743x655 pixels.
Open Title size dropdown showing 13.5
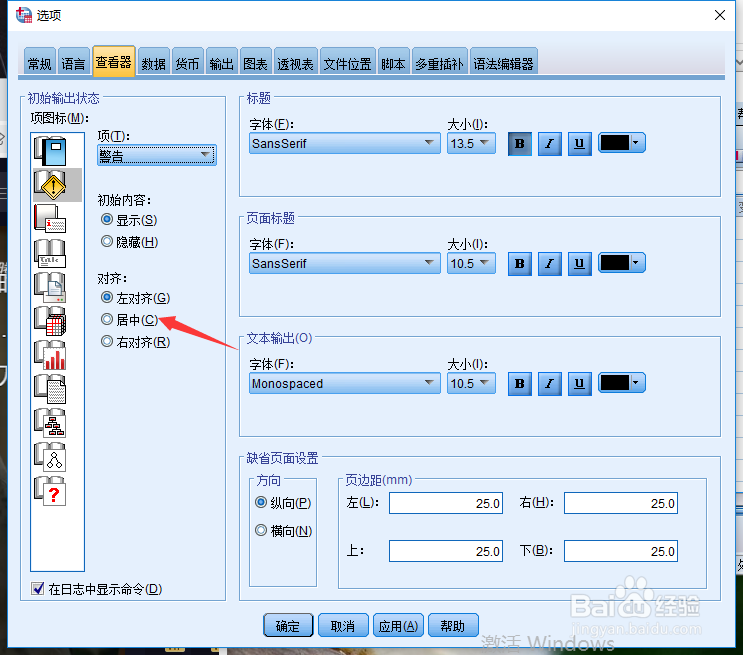(471, 143)
